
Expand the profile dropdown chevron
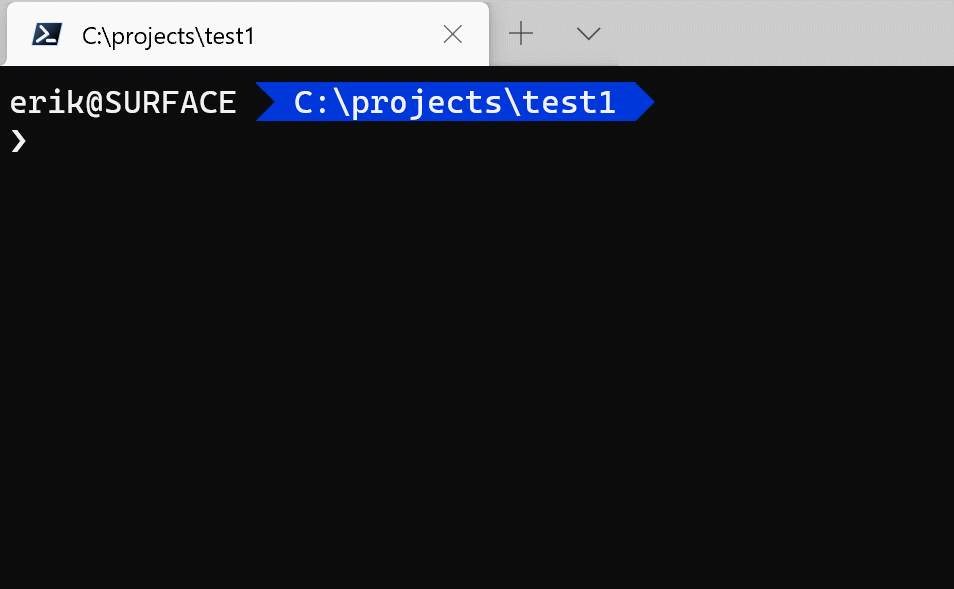(x=589, y=34)
